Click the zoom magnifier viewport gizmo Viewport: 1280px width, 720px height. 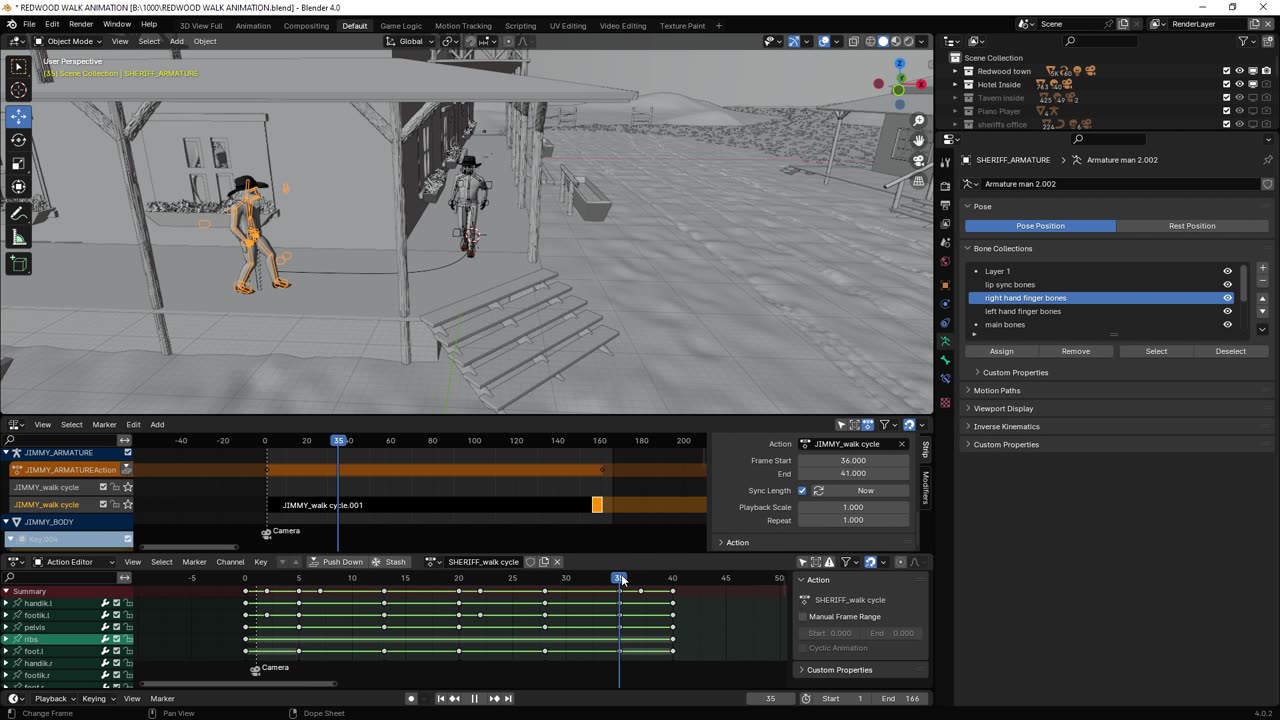click(918, 121)
